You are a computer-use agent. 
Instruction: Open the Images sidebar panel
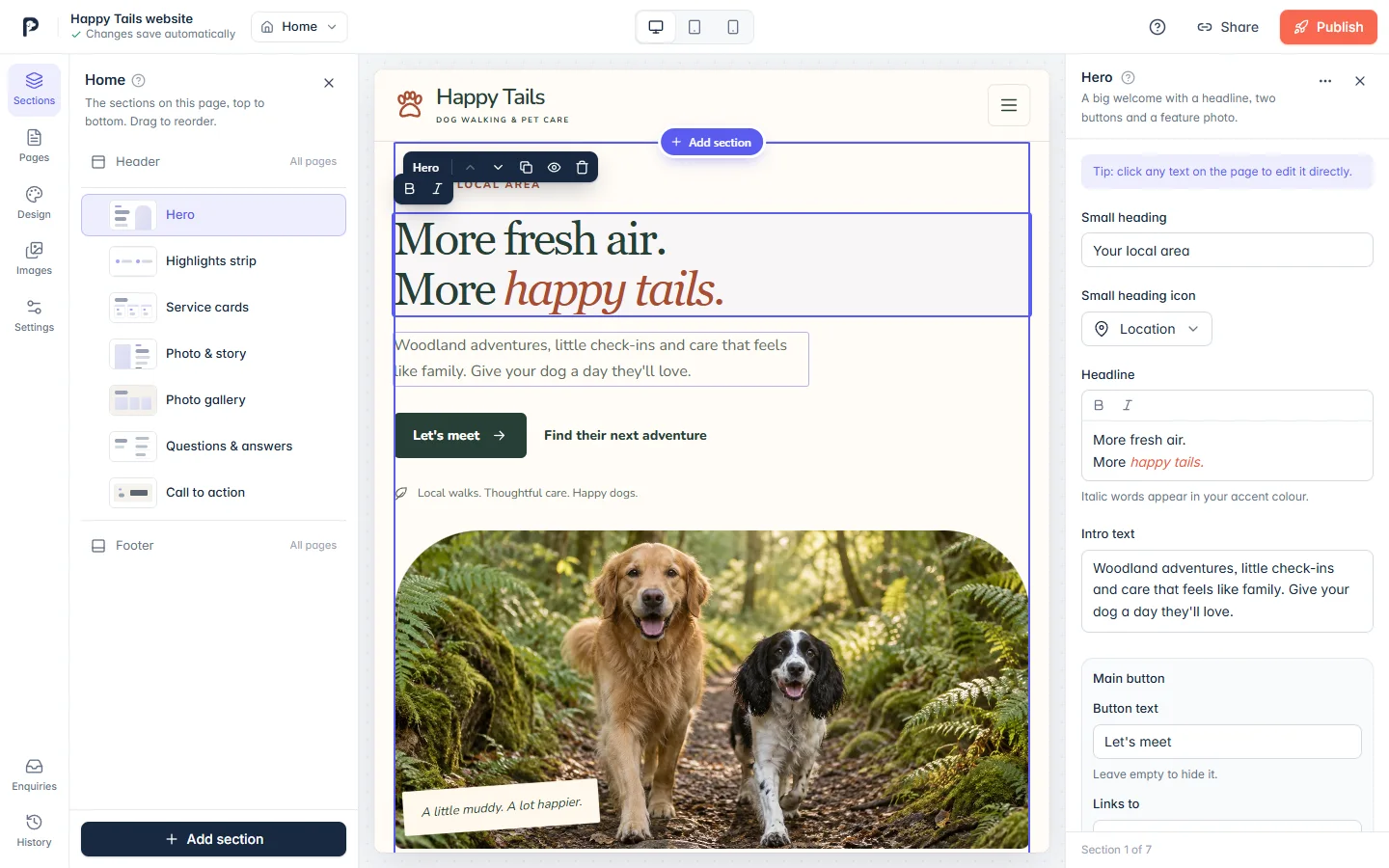(34, 258)
